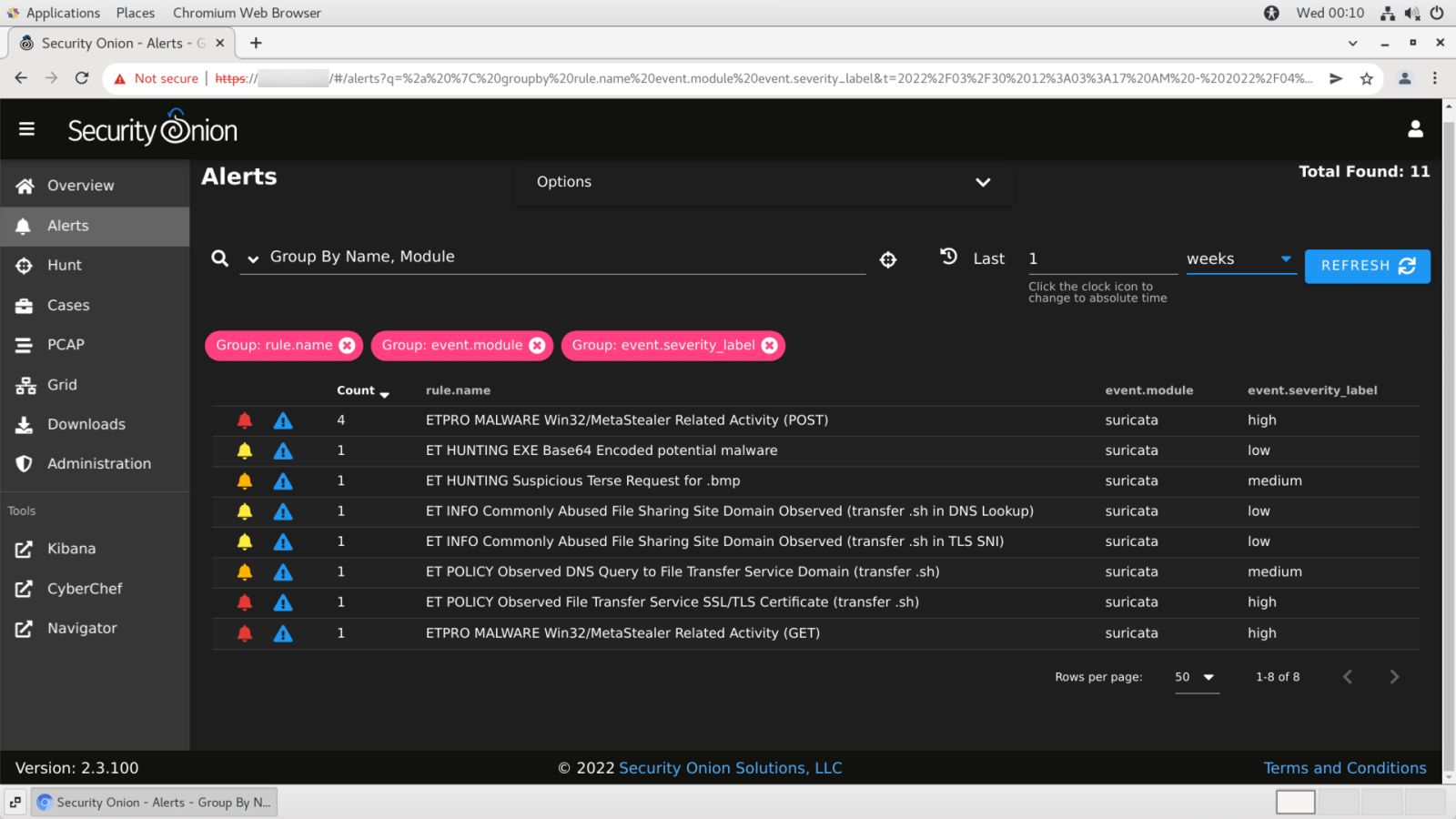Bookmark this page with the star icon

coord(1366,78)
